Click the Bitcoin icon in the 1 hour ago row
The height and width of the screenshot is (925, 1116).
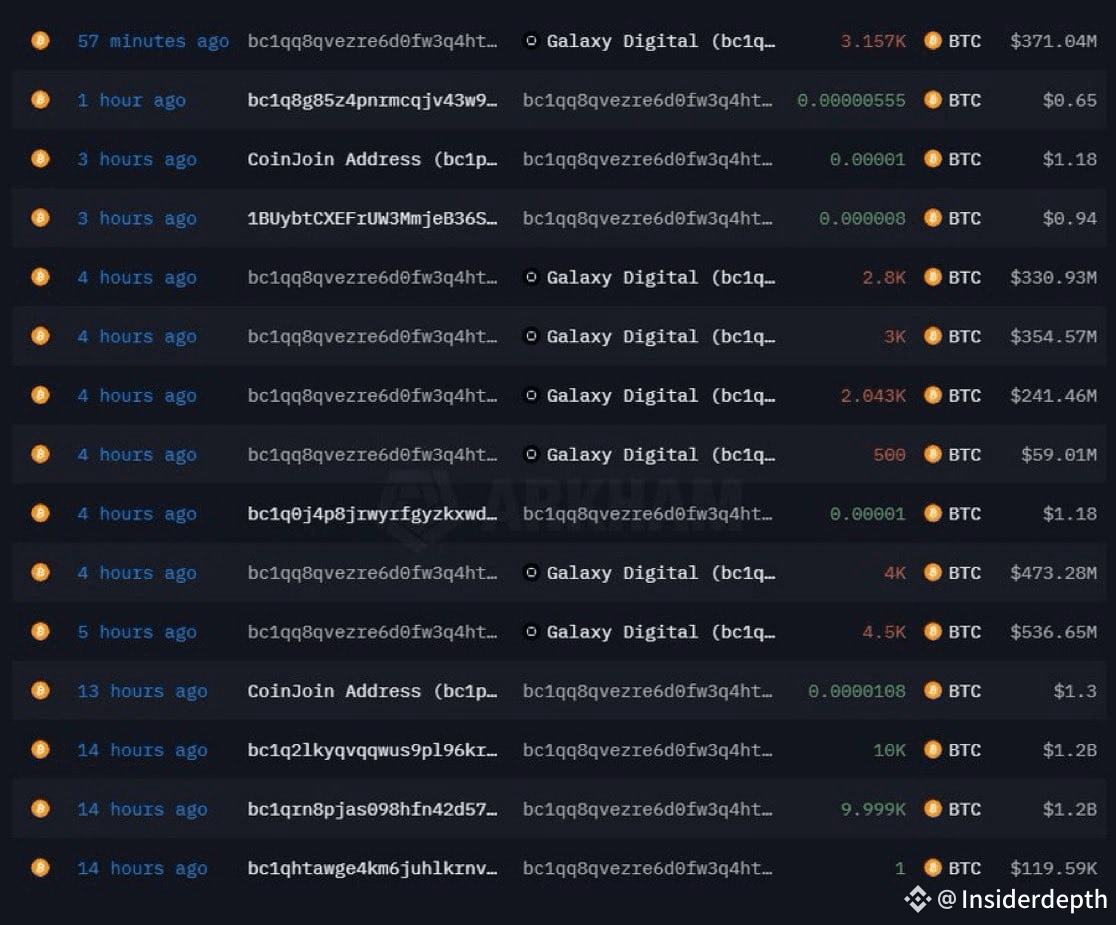pos(41,100)
